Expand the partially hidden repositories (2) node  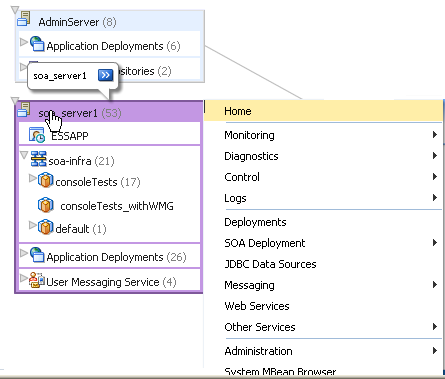coord(23,67)
